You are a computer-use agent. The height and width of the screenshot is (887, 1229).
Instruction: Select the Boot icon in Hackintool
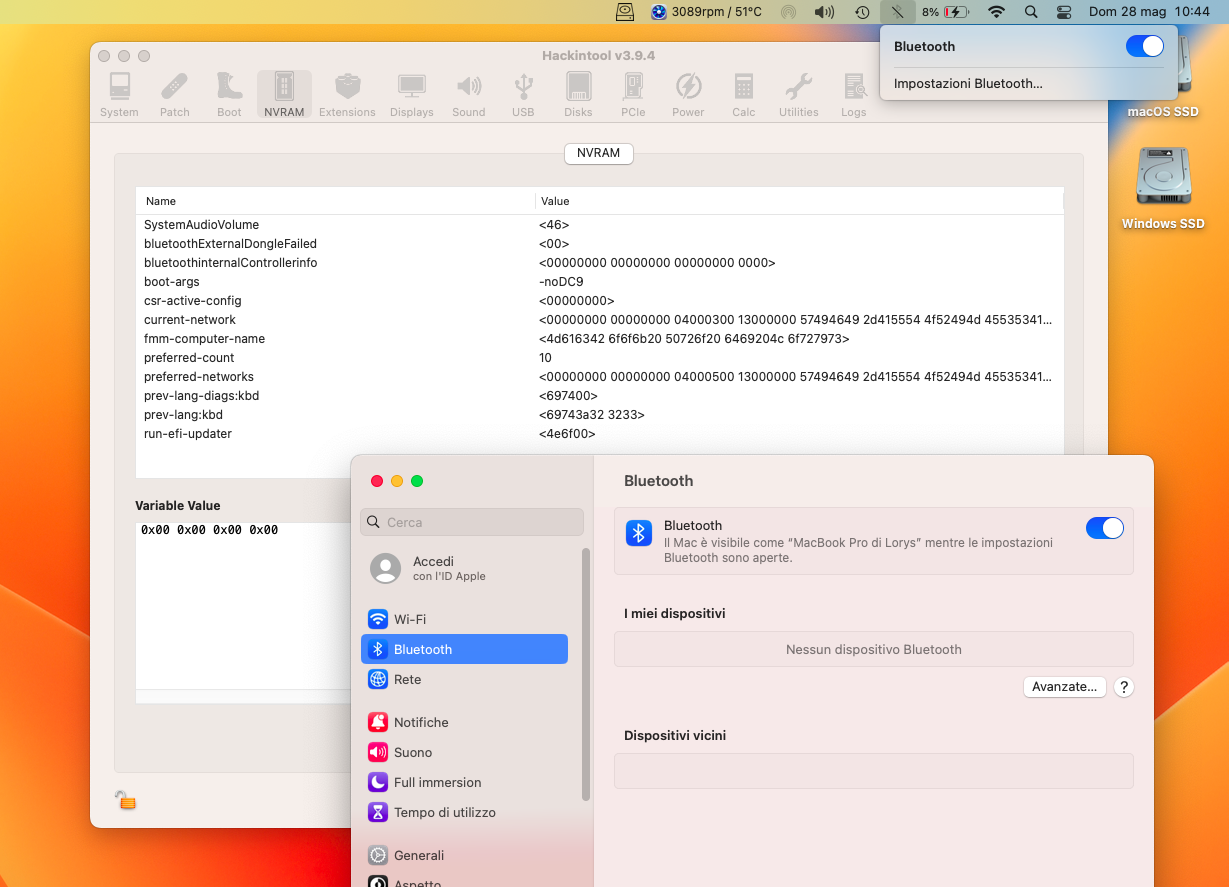(229, 93)
